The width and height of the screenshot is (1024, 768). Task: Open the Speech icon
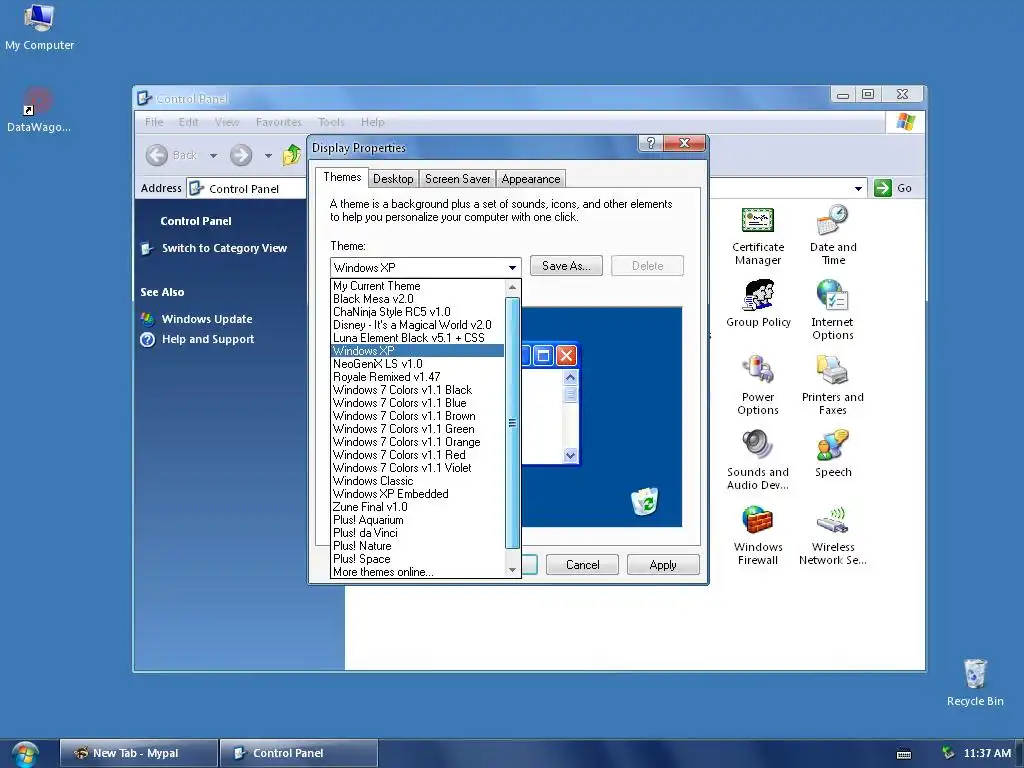pos(833,445)
